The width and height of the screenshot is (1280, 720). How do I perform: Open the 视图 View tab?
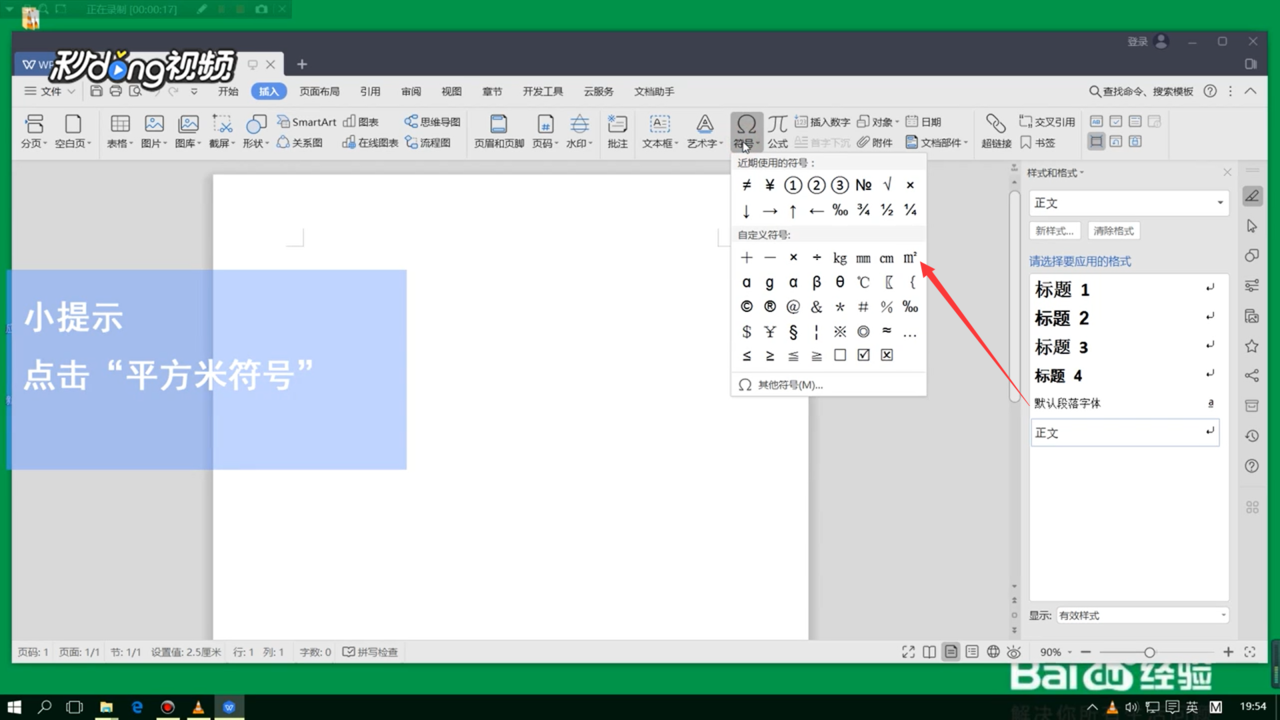pyautogui.click(x=452, y=91)
